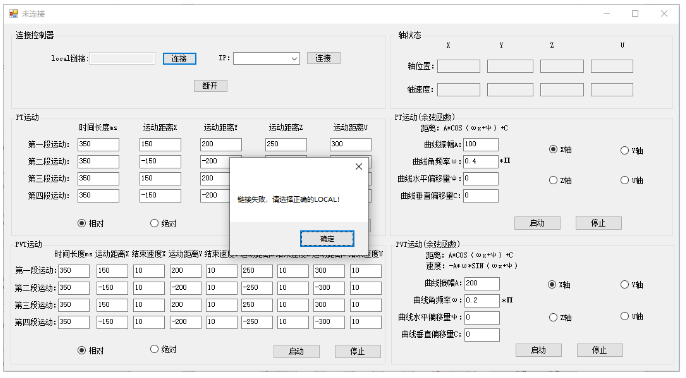
Task: Click the Z axis position field
Action: coord(562,66)
